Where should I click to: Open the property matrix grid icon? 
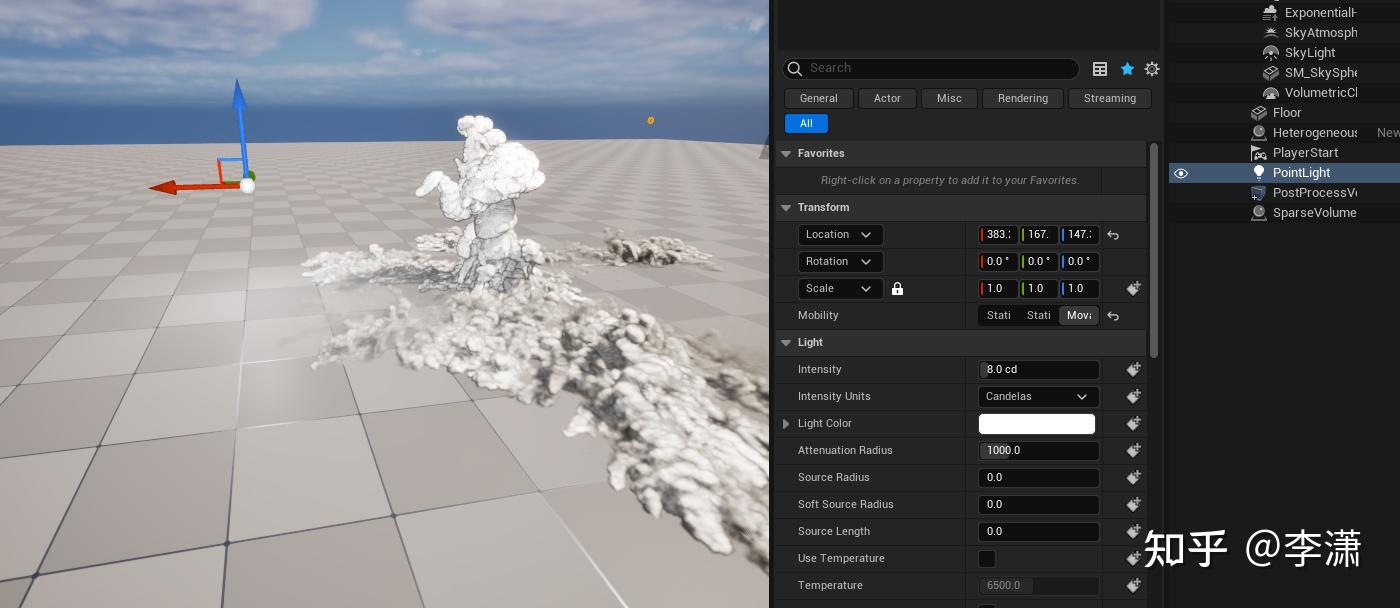(1100, 69)
